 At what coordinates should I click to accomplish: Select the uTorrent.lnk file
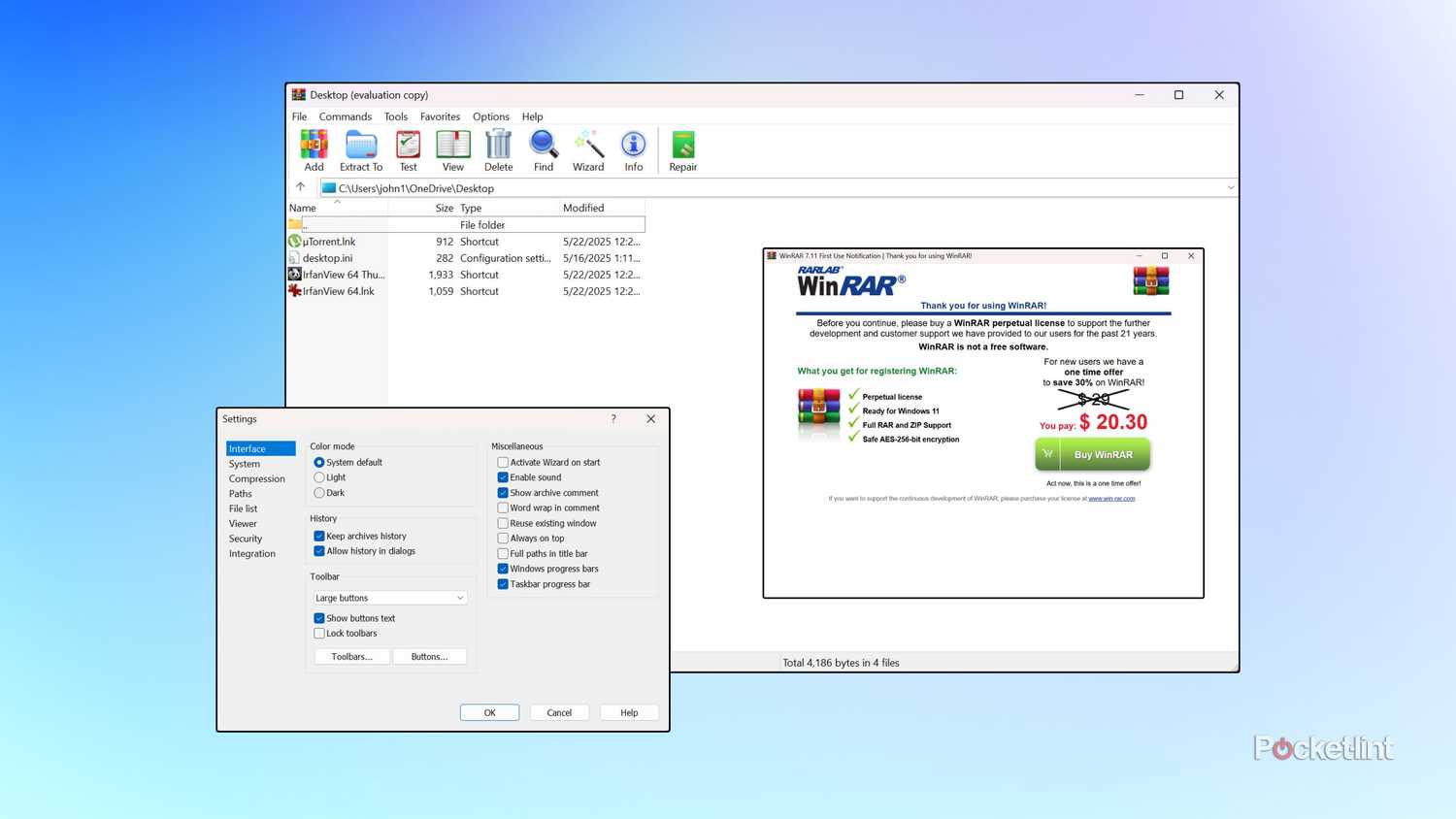(328, 241)
